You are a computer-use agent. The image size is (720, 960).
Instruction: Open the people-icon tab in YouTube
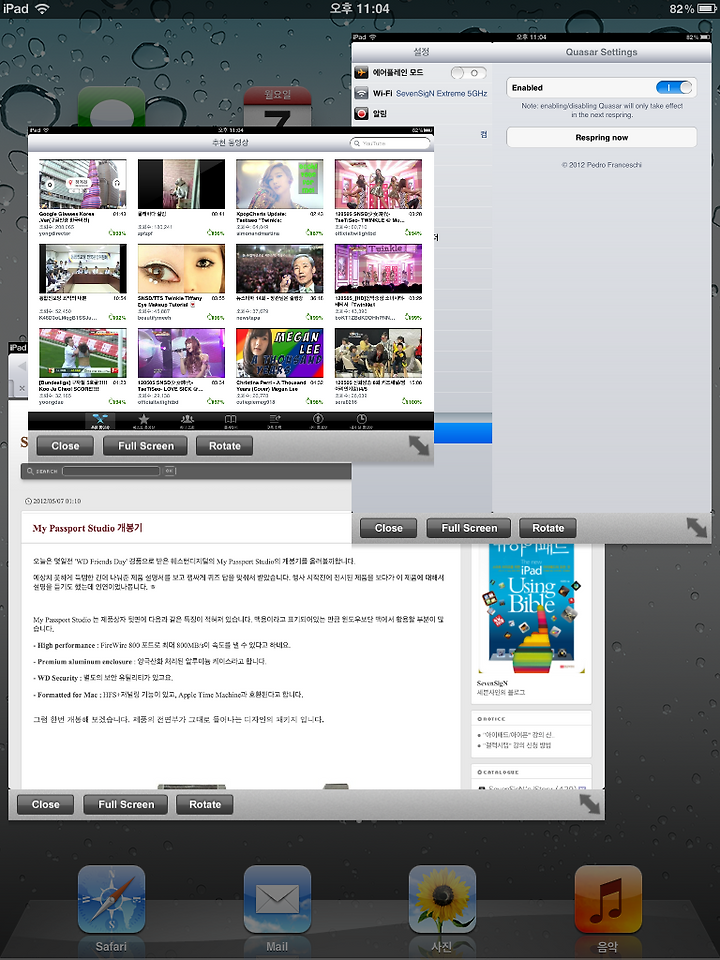(x=187, y=421)
